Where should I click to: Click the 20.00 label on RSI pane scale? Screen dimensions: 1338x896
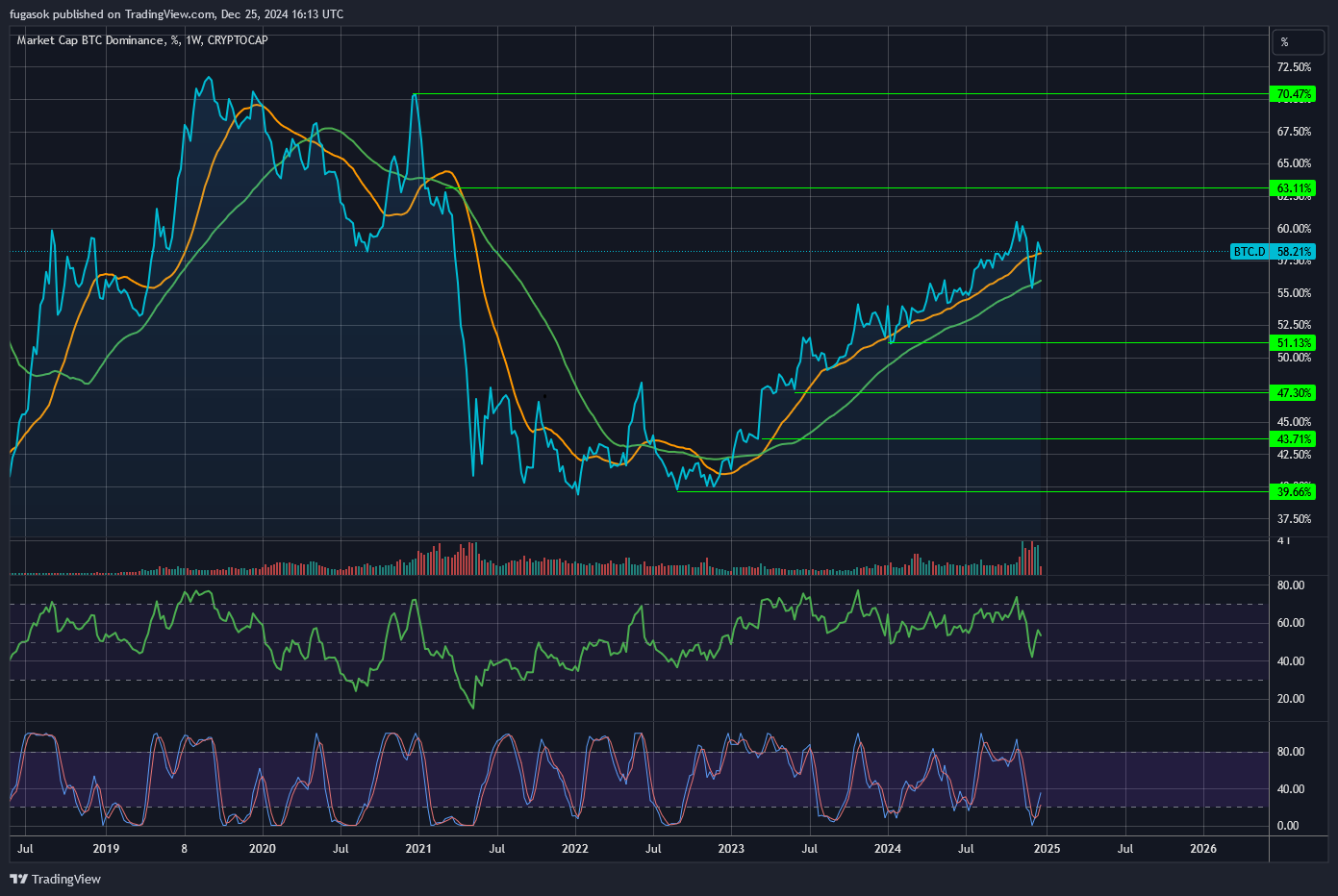[1291, 699]
